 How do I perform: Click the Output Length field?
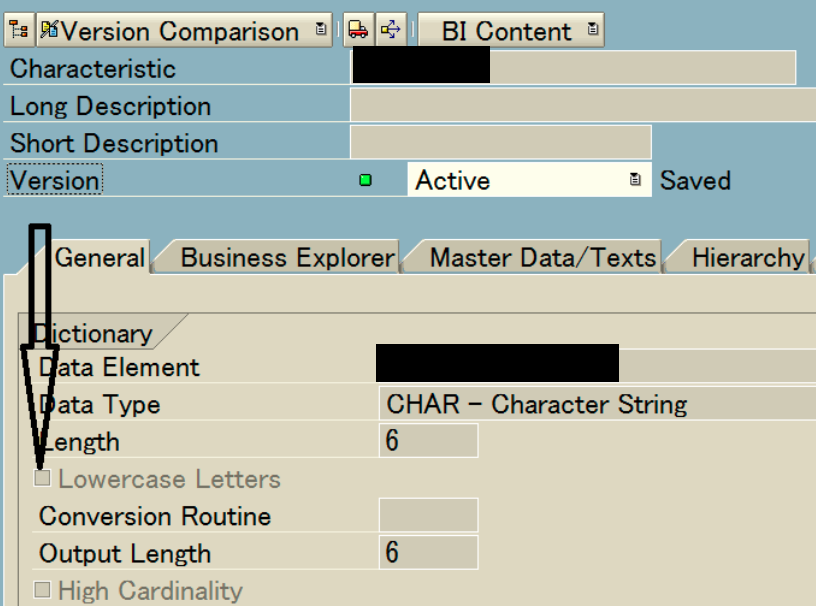tap(428, 553)
